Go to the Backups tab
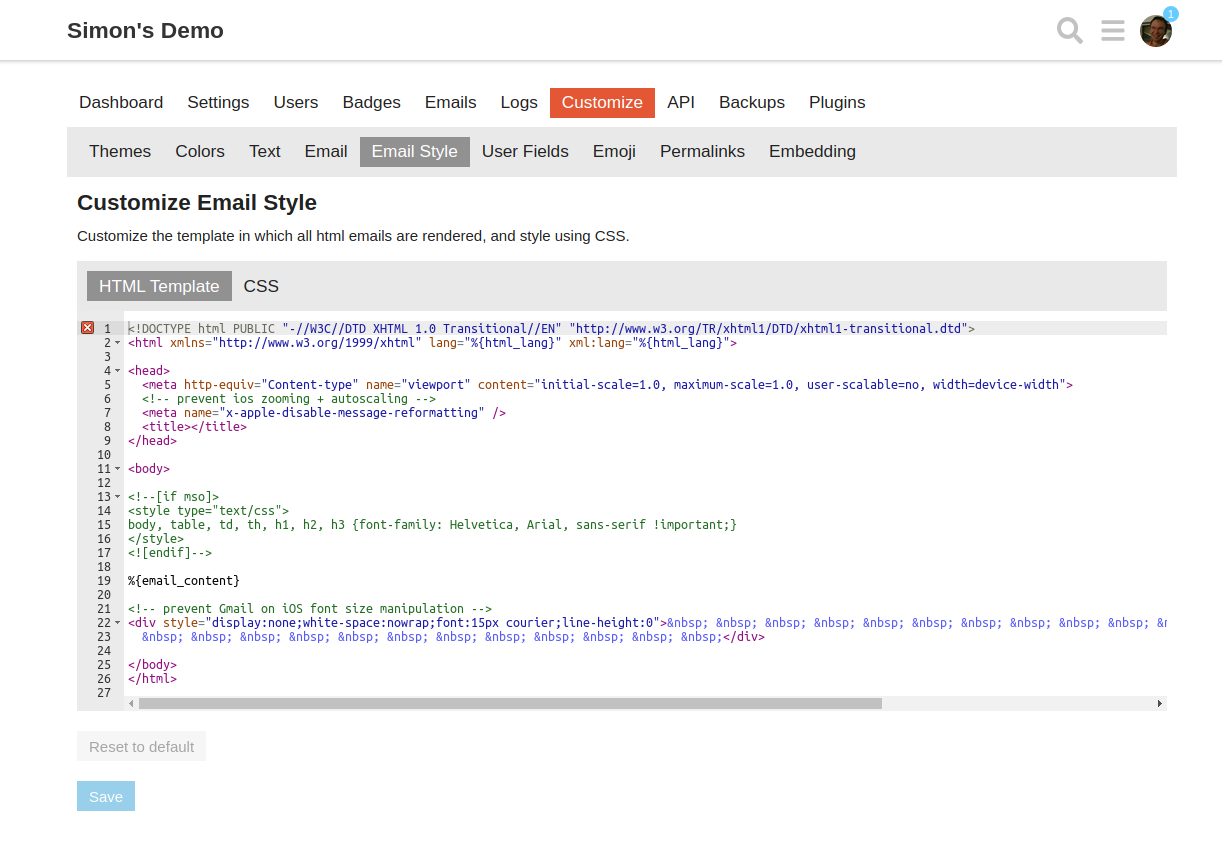Image resolution: width=1222 pixels, height=852 pixels. pyautogui.click(x=752, y=102)
